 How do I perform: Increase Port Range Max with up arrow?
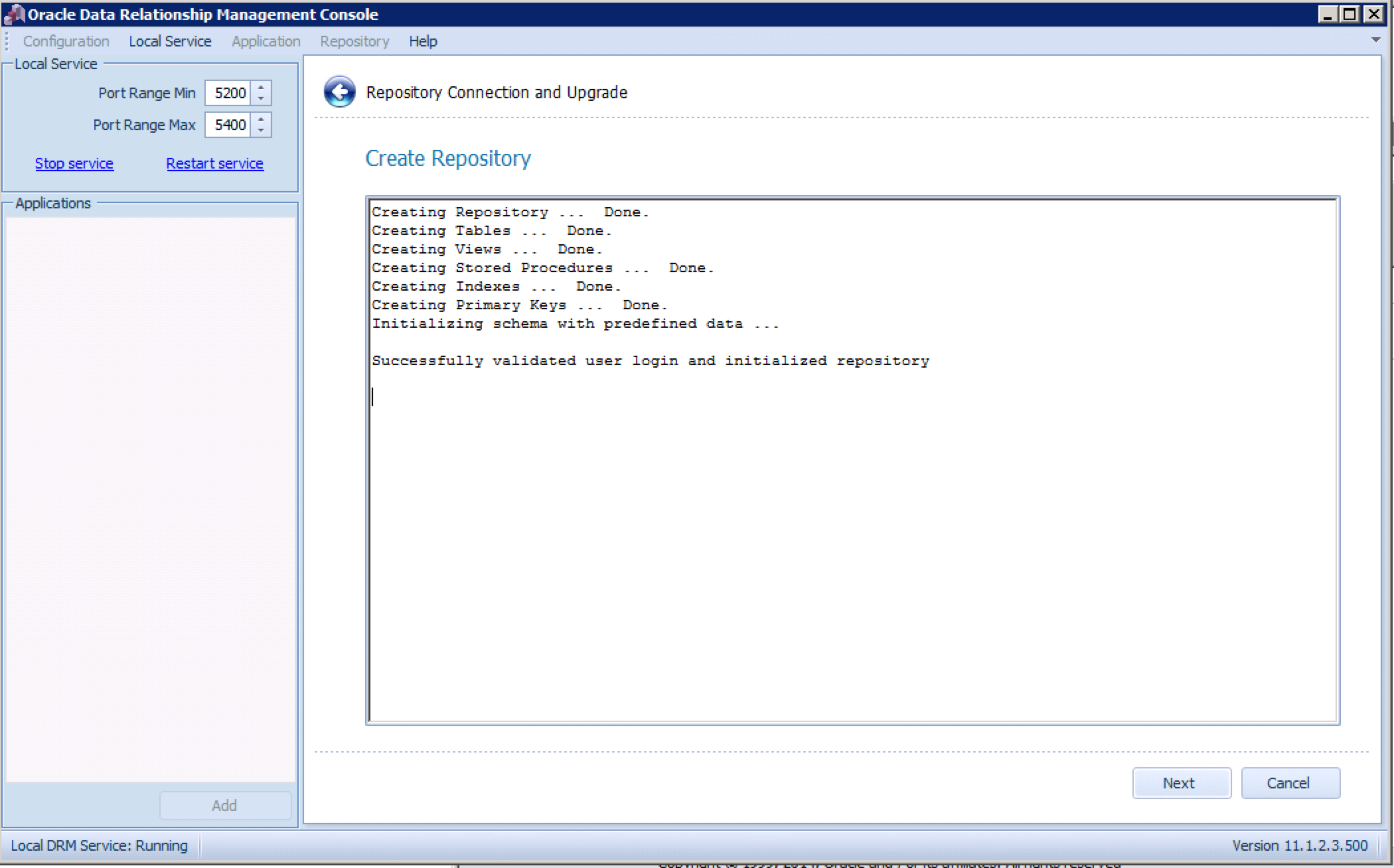tap(262, 119)
